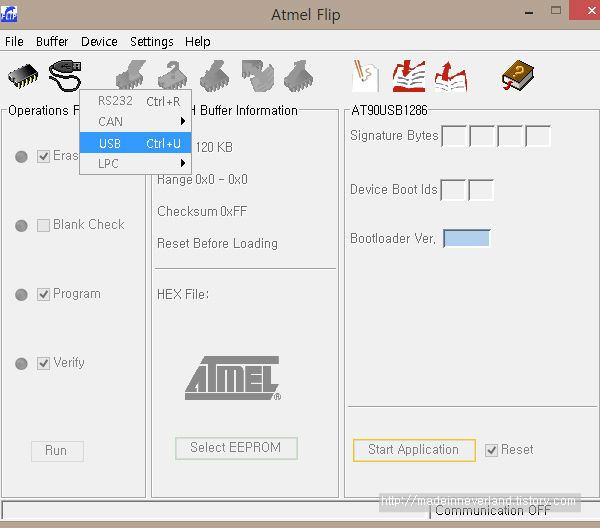Click the status indicator next to Blank Check

click(x=21, y=225)
